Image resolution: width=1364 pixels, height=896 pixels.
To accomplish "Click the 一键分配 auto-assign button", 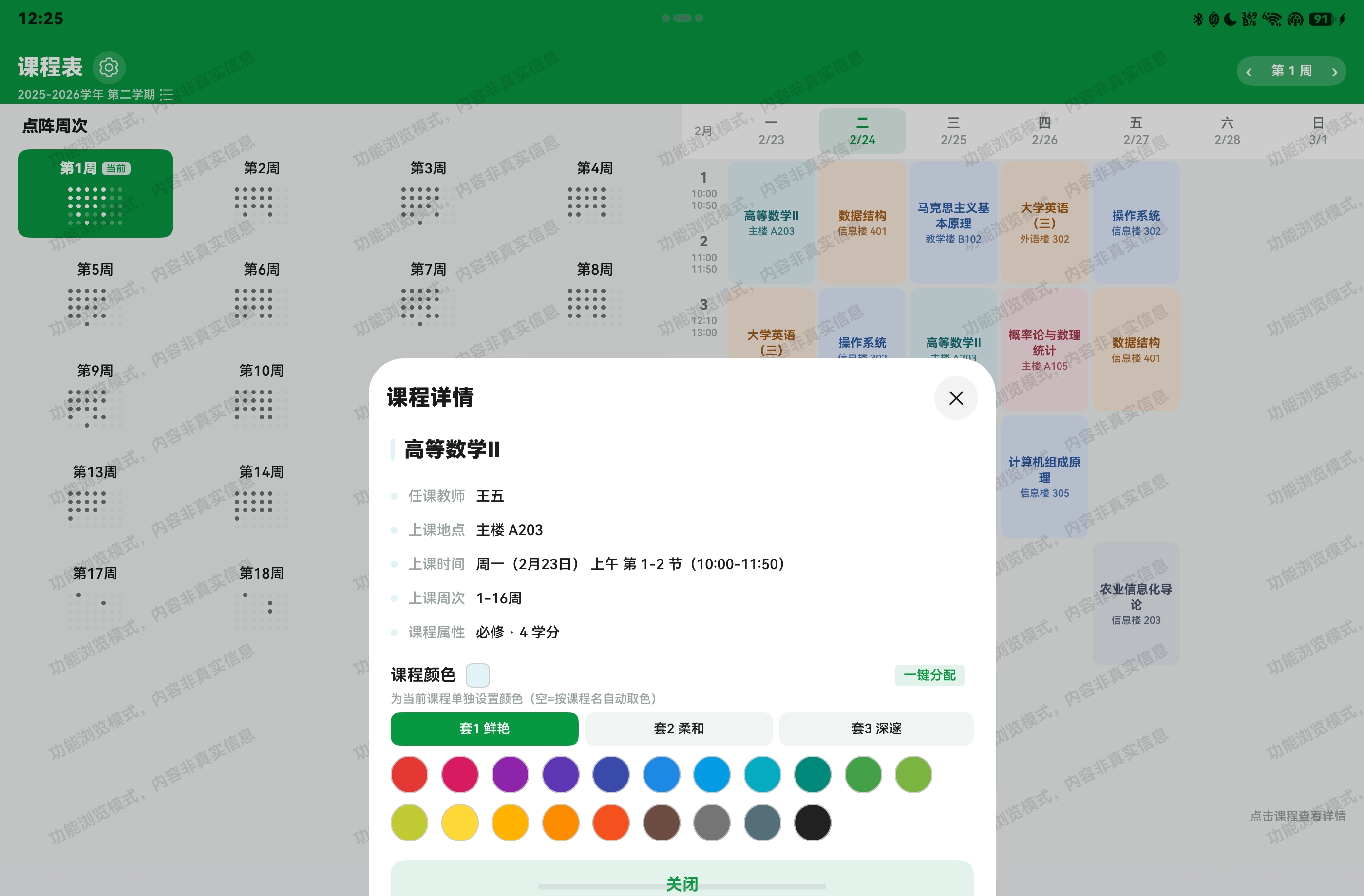I will coord(929,675).
